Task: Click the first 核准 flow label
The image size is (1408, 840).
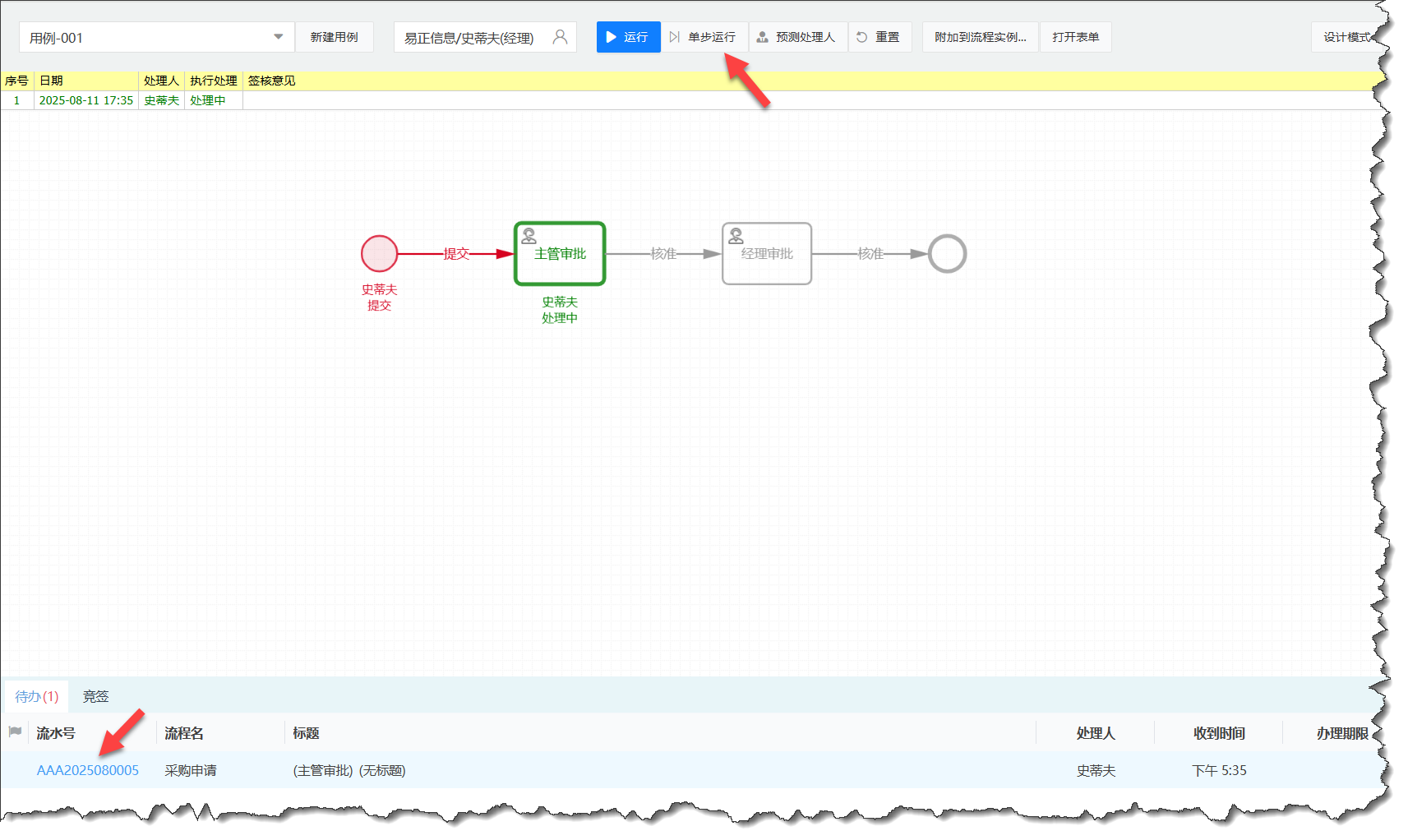Action: click(663, 253)
